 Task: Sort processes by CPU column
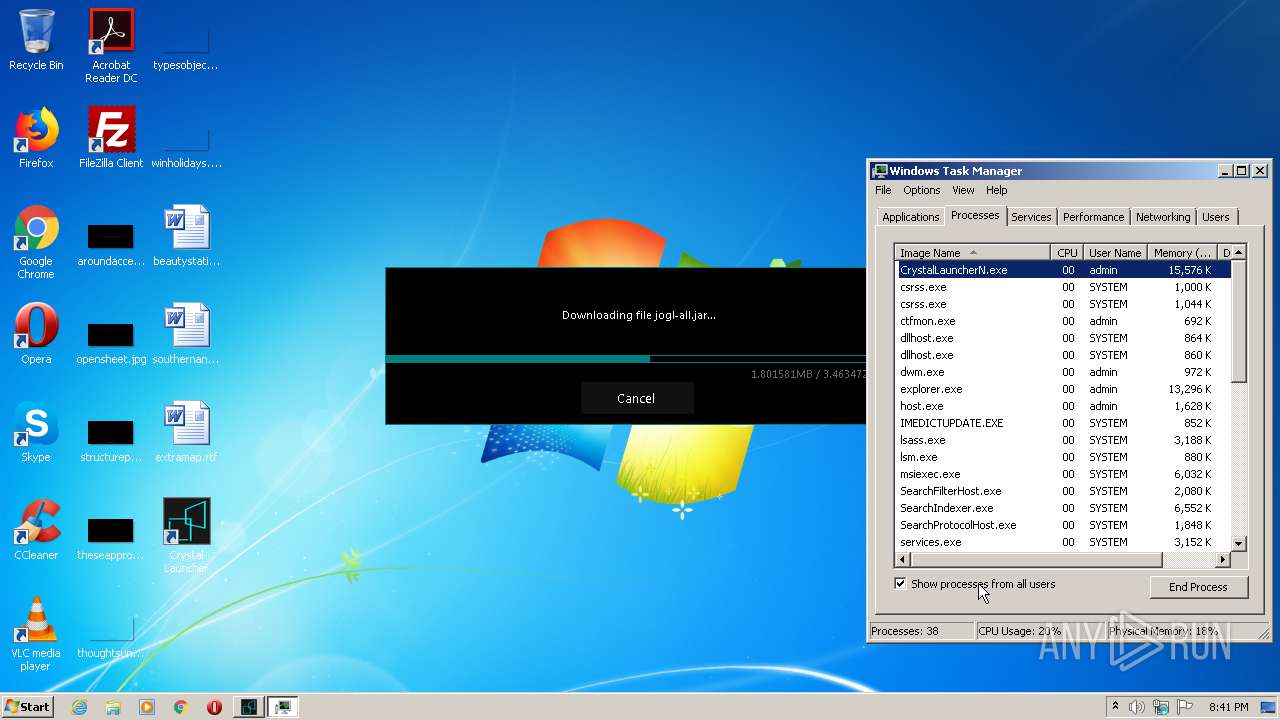1067,253
